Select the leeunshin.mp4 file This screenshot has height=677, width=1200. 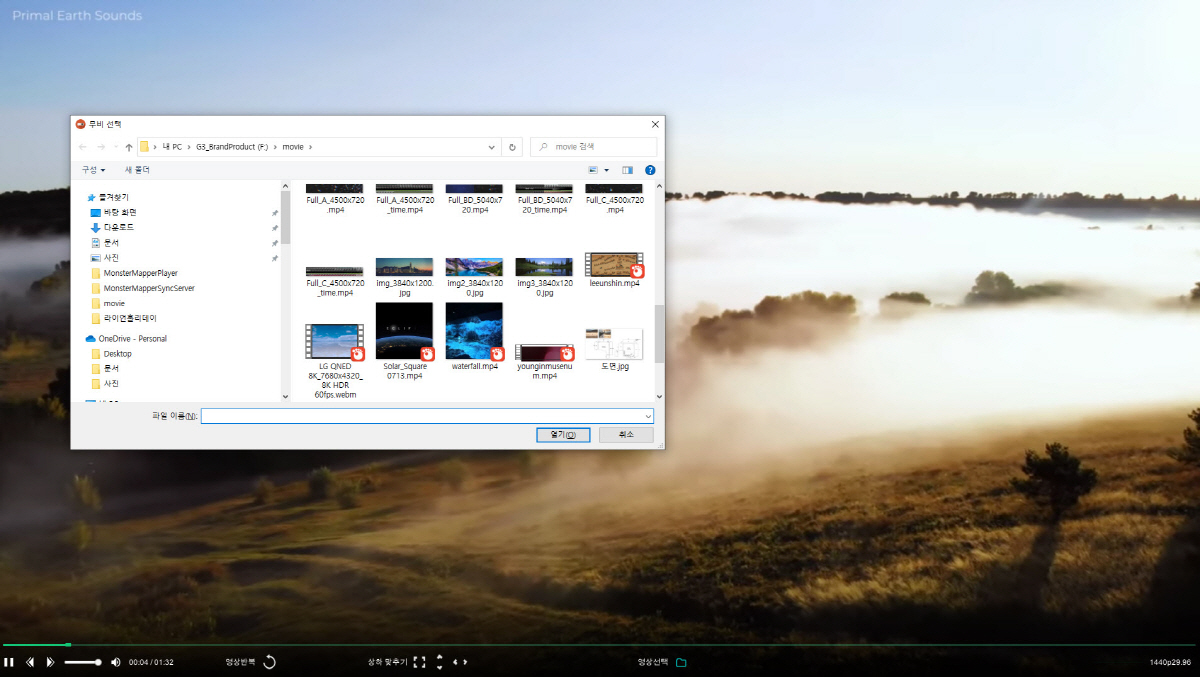pos(614,270)
